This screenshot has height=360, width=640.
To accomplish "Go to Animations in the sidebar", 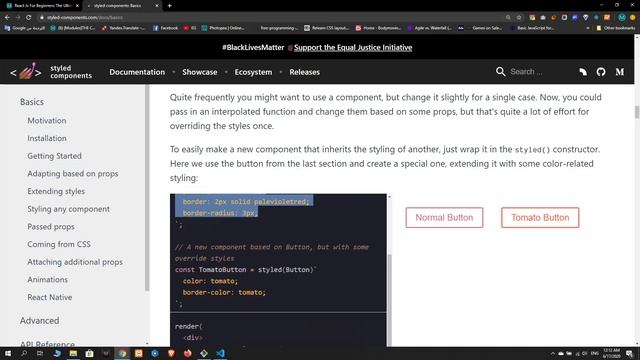I will click(47, 280).
